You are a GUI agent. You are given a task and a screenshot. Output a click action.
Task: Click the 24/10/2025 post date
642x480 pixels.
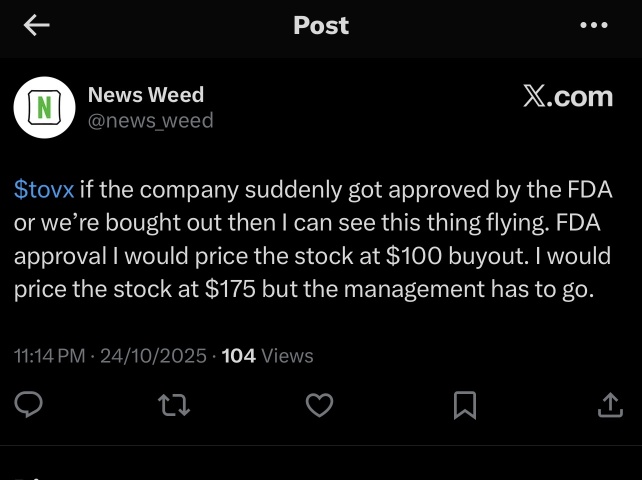click(x=153, y=356)
